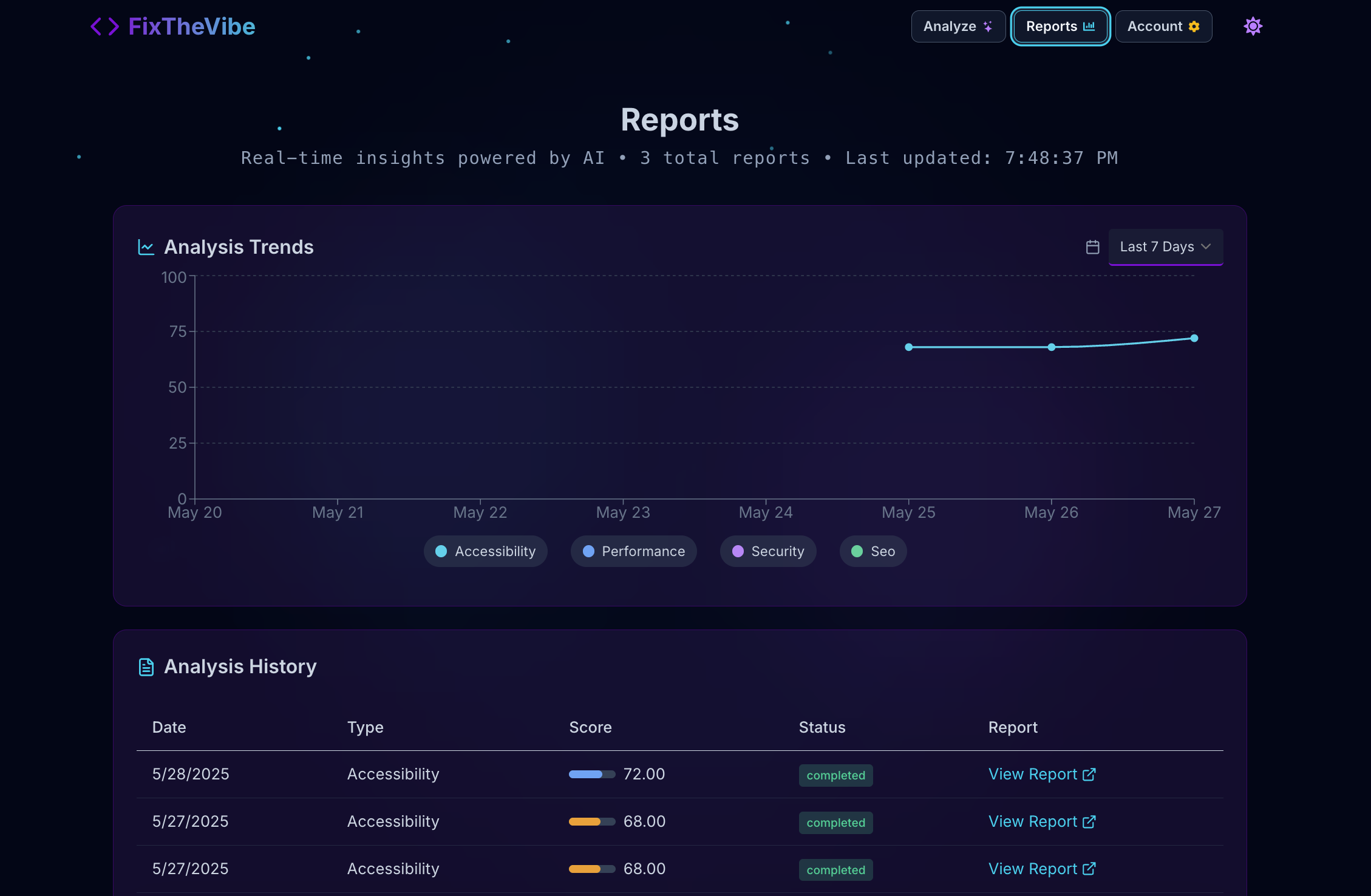Expand the Last 7 Days dropdown
The height and width of the screenshot is (896, 1371).
click(1165, 246)
